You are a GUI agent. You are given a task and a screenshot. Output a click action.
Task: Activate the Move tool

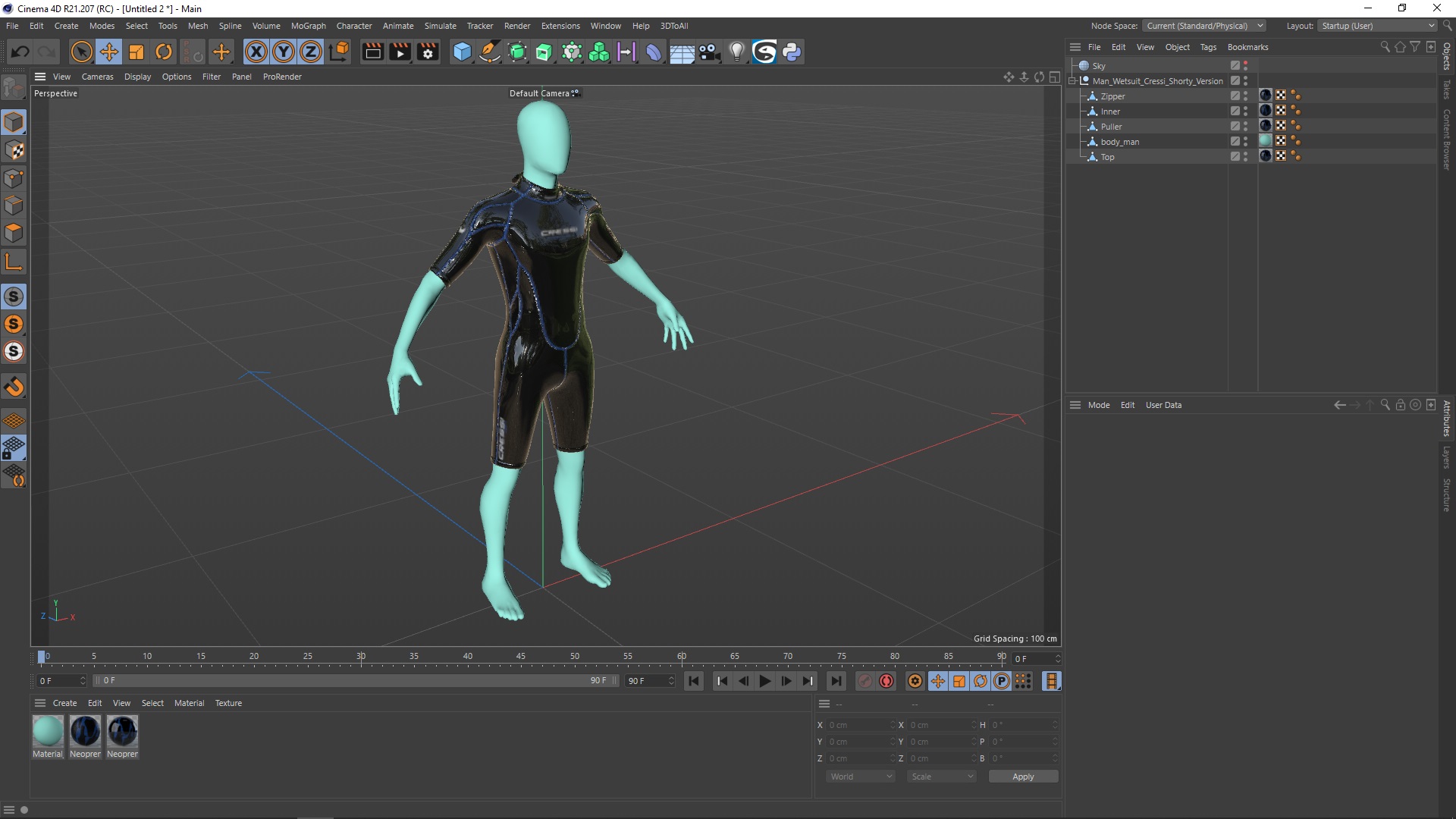point(109,52)
